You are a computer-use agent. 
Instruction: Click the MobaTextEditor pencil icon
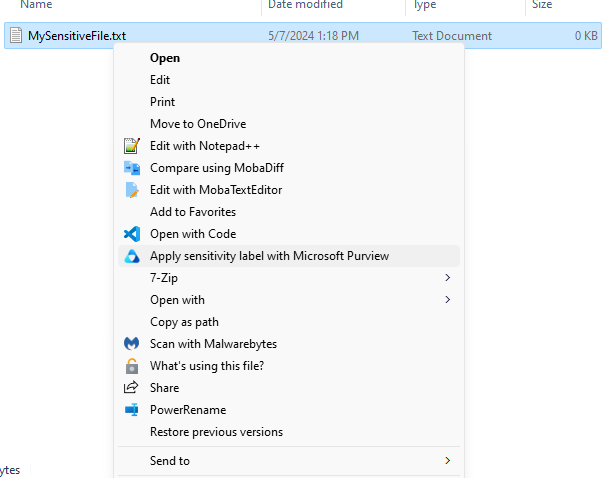[132, 190]
